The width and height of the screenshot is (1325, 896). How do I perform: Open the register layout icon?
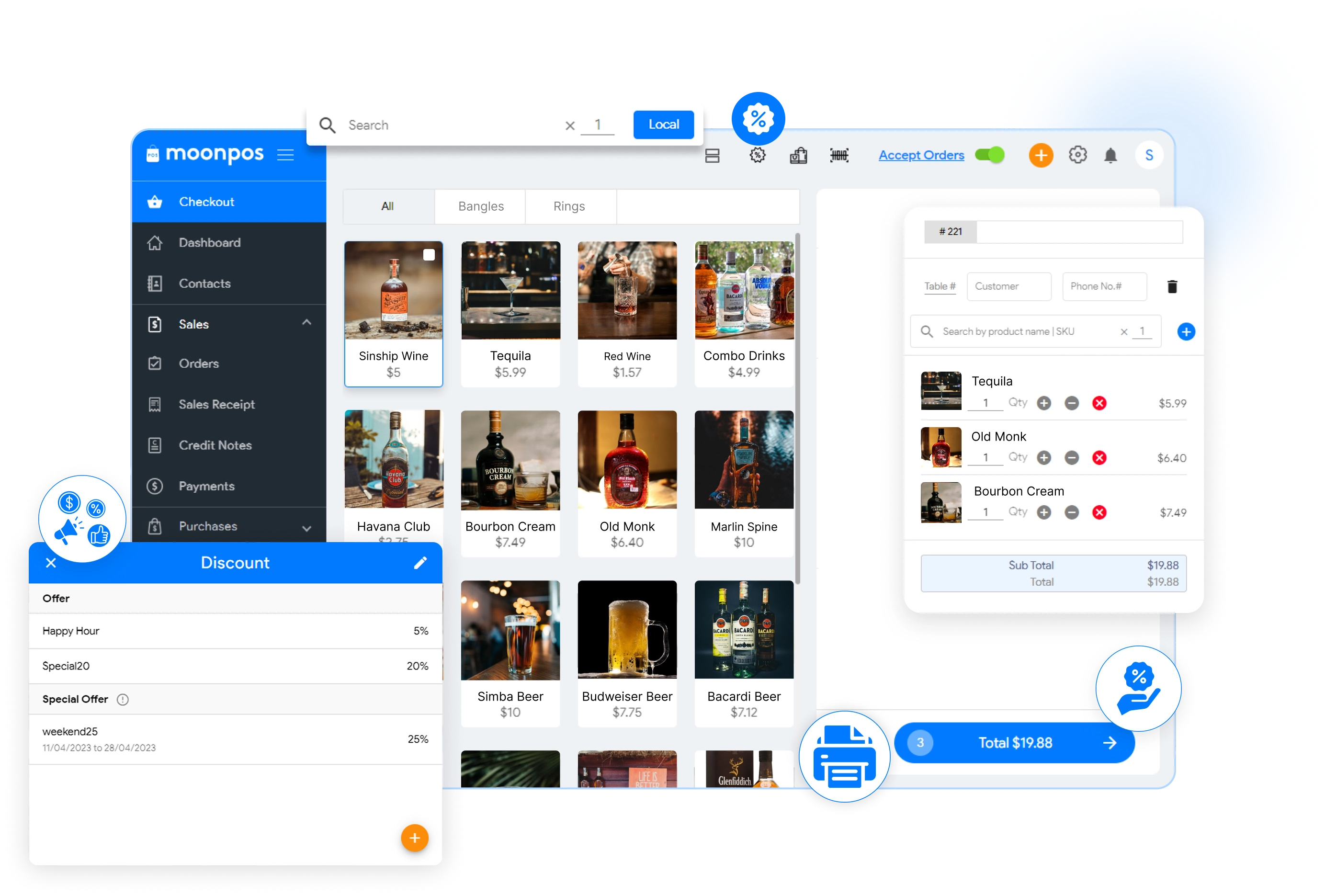[x=713, y=155]
